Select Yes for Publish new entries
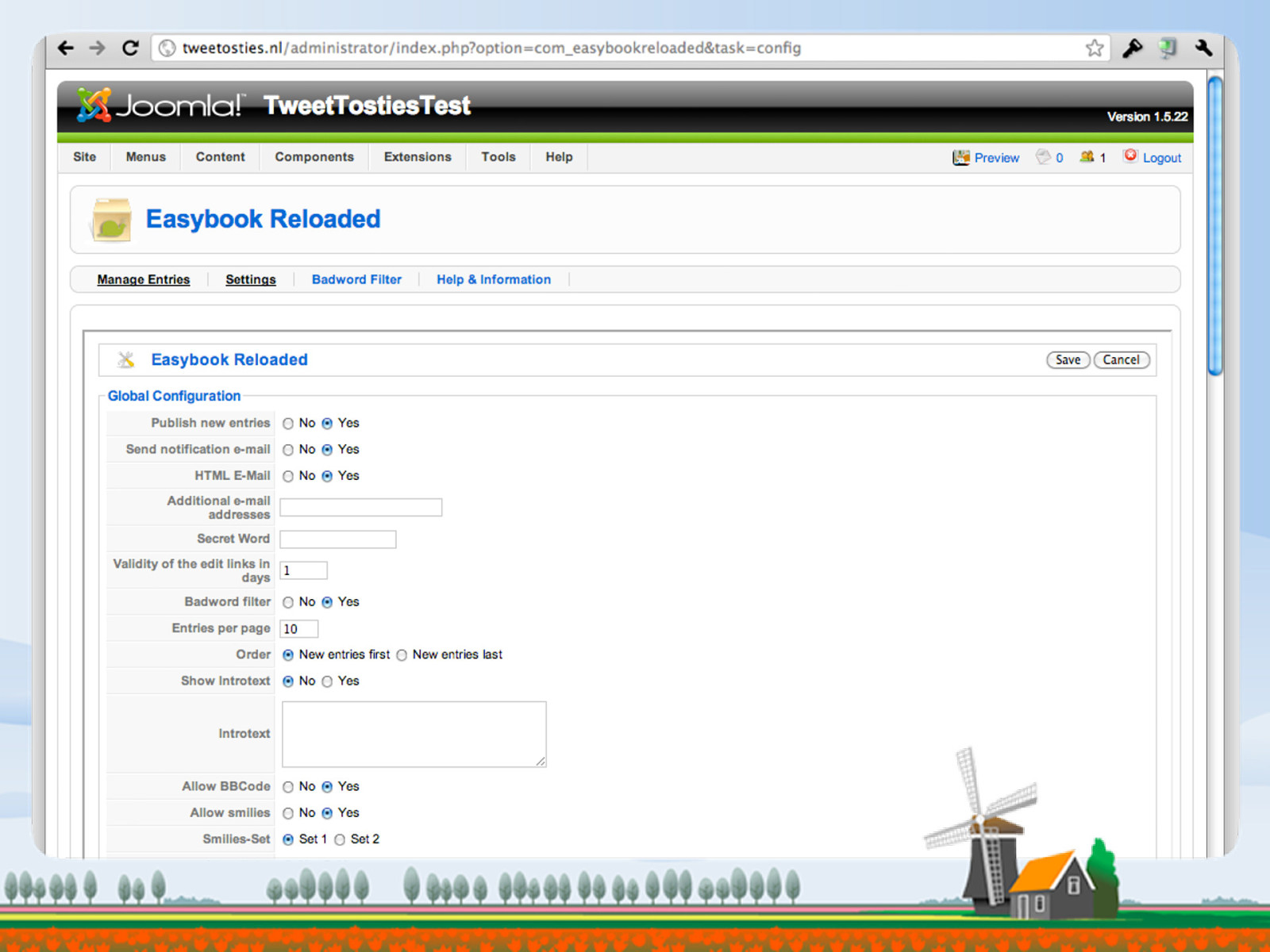 point(327,424)
